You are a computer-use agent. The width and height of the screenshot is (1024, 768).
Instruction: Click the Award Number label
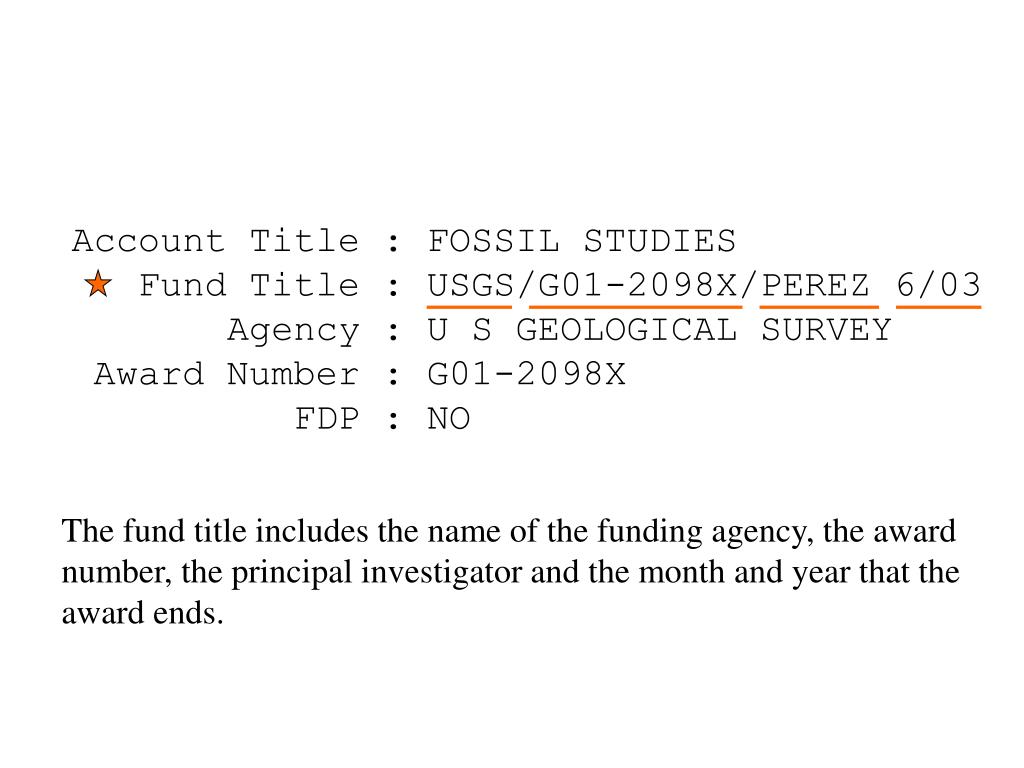click(x=227, y=374)
